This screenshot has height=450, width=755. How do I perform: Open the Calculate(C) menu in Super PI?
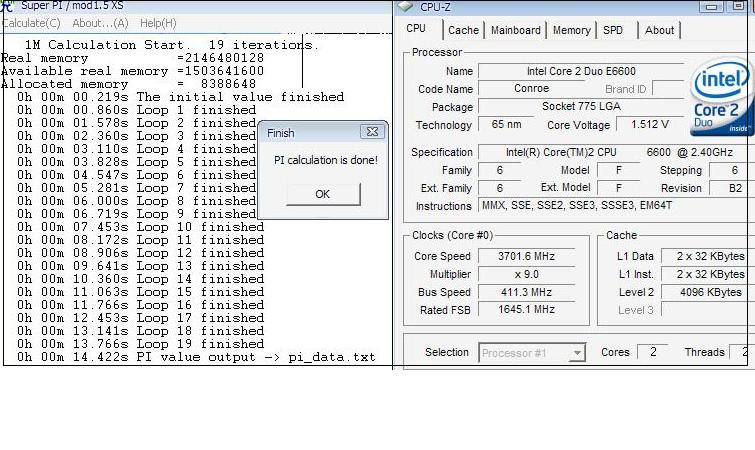31,23
